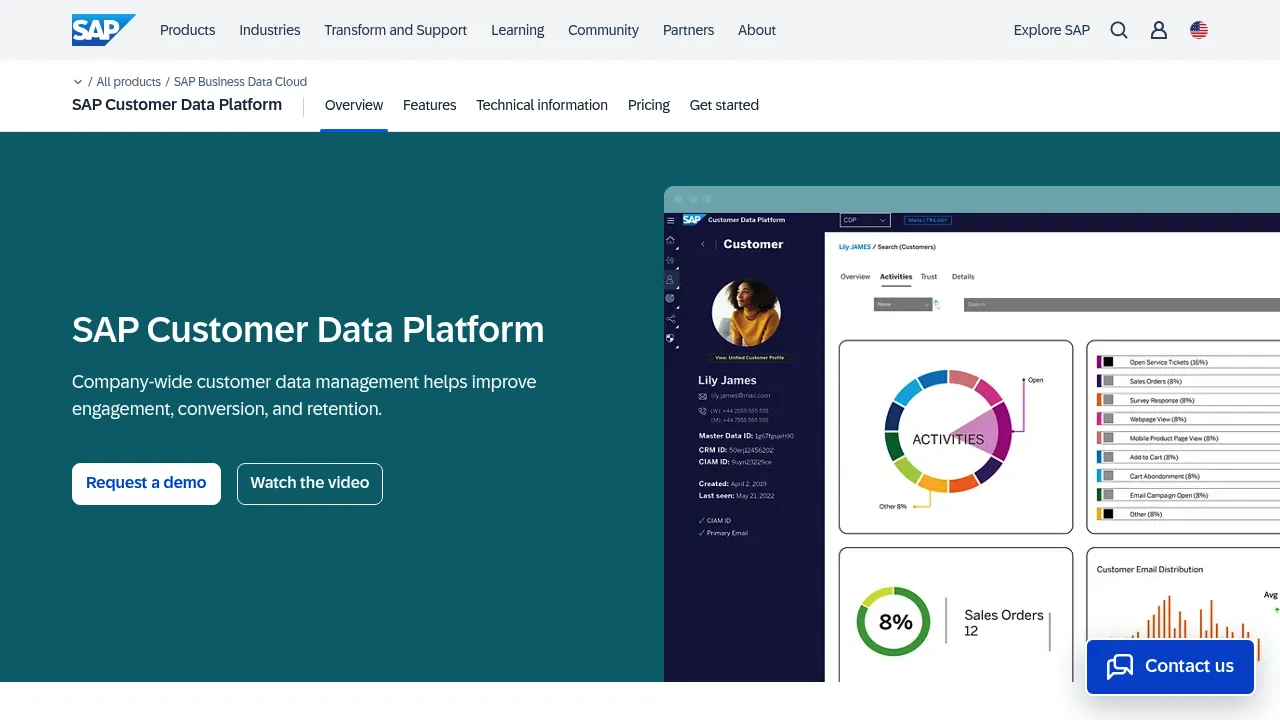The height and width of the screenshot is (720, 1280).
Task: Go to SAP Business Data Cloud breadcrumb
Action: tap(240, 82)
